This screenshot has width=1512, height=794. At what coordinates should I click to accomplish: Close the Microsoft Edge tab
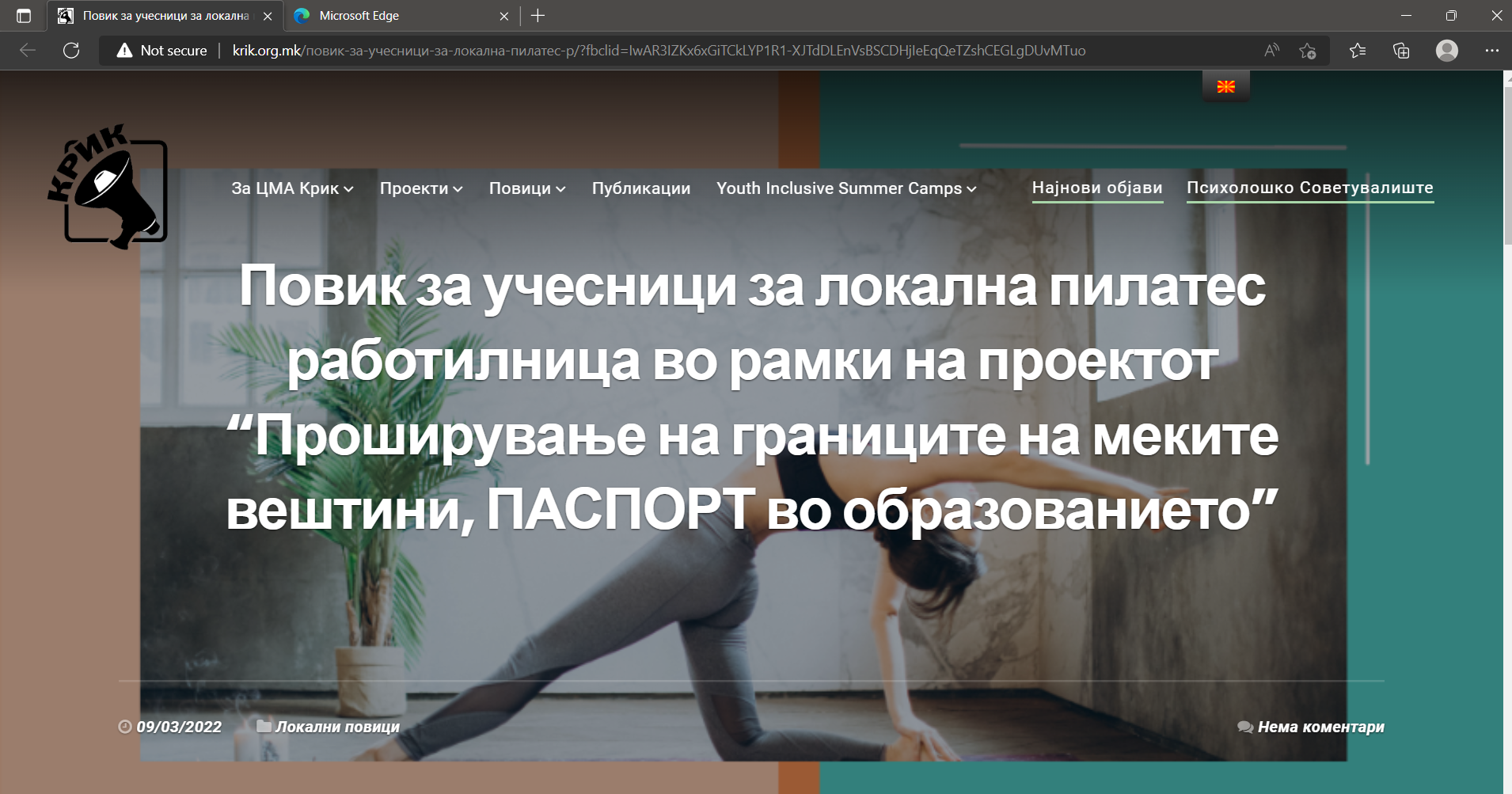504,16
